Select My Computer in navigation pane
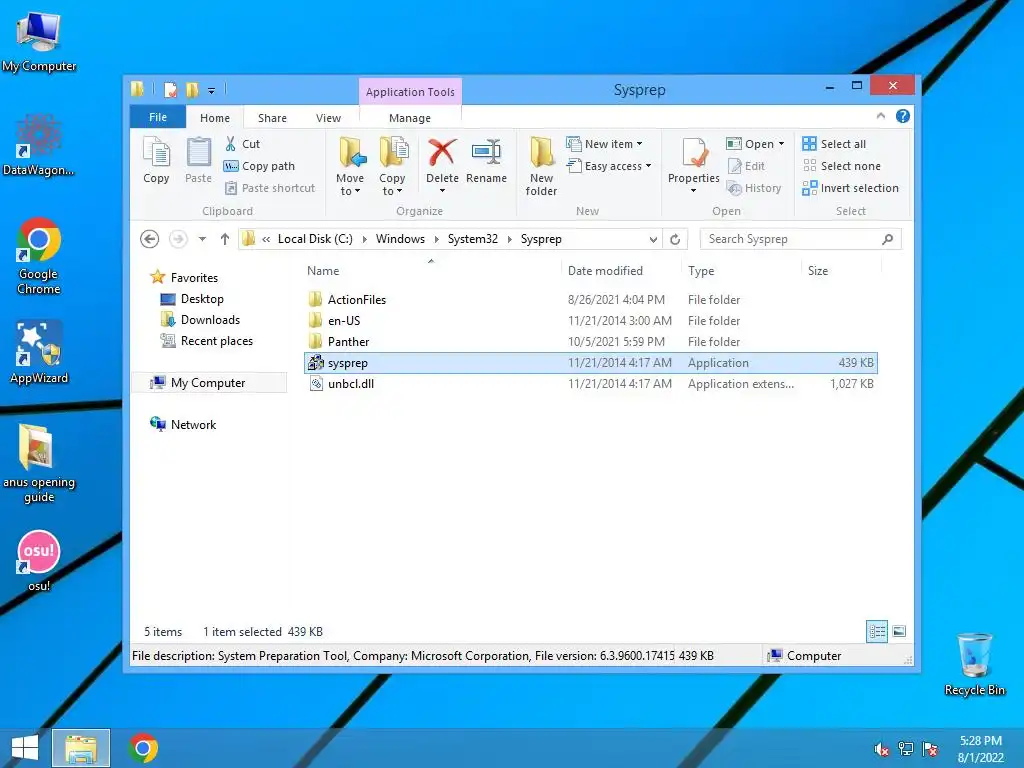Viewport: 1024px width, 768px height. click(x=208, y=383)
